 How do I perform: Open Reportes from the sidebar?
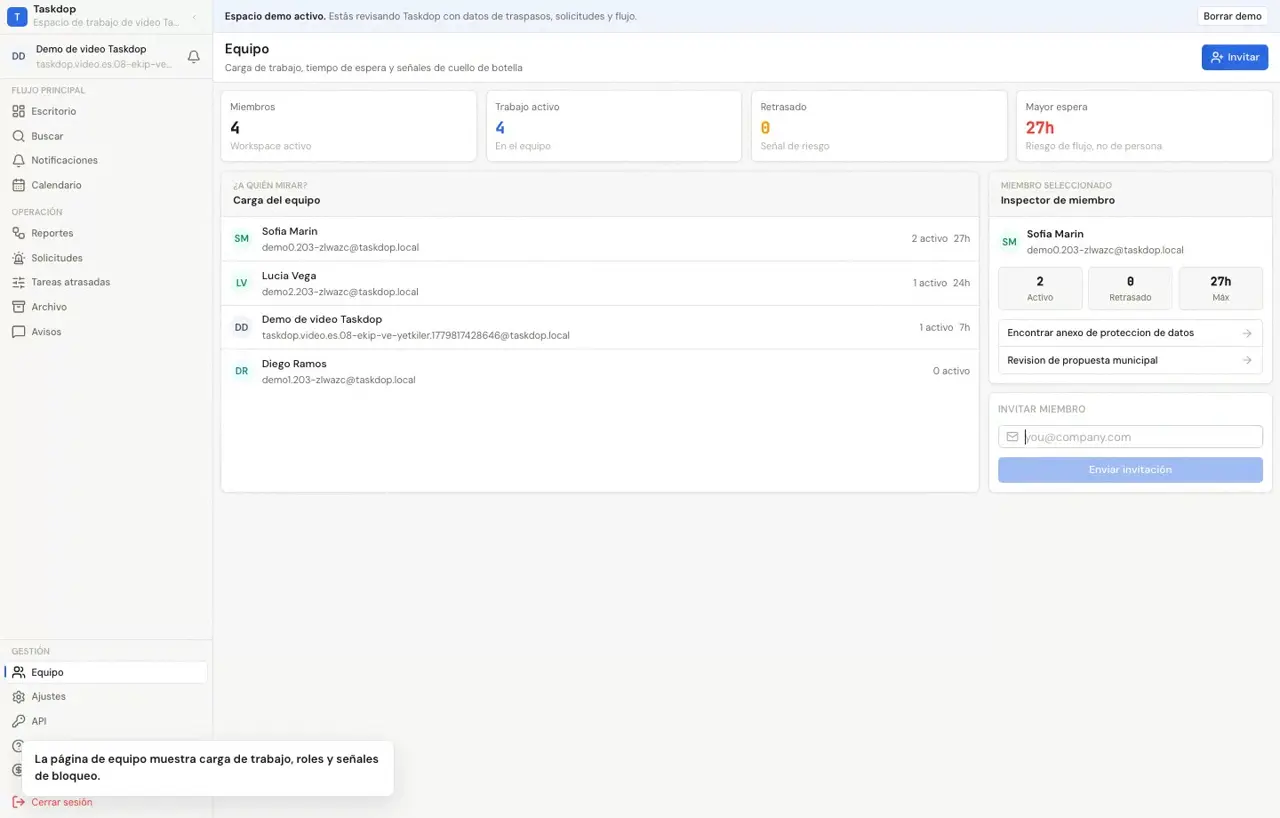pyautogui.click(x=106, y=233)
